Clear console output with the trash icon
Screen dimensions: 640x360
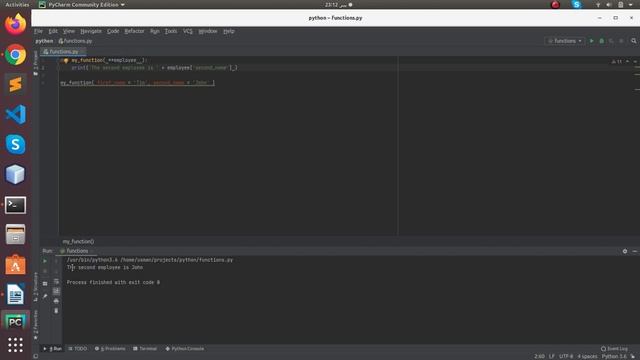click(56, 311)
